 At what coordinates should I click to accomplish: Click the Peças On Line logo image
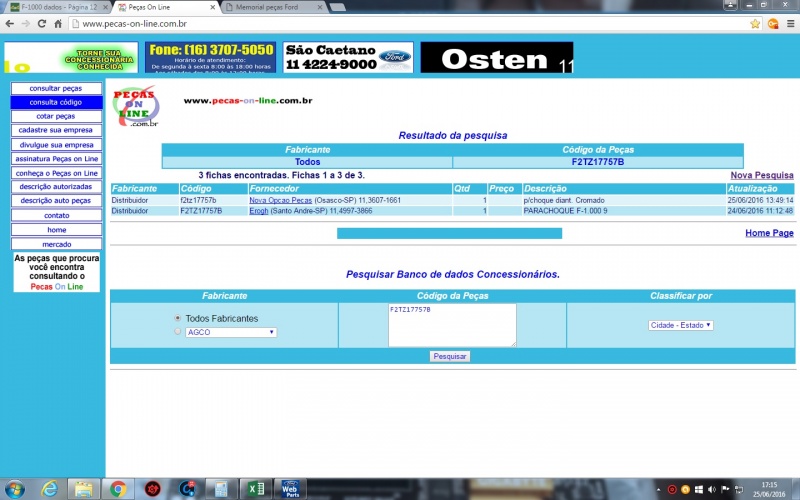coord(136,106)
